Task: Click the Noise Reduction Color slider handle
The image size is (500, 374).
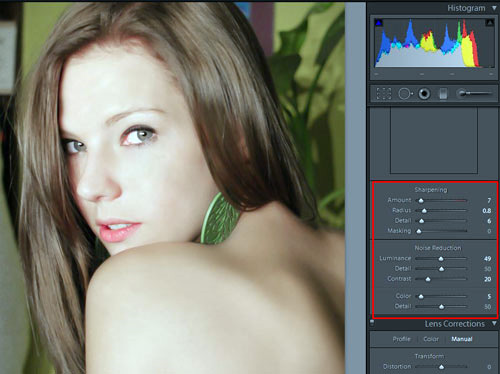Action: 421,296
